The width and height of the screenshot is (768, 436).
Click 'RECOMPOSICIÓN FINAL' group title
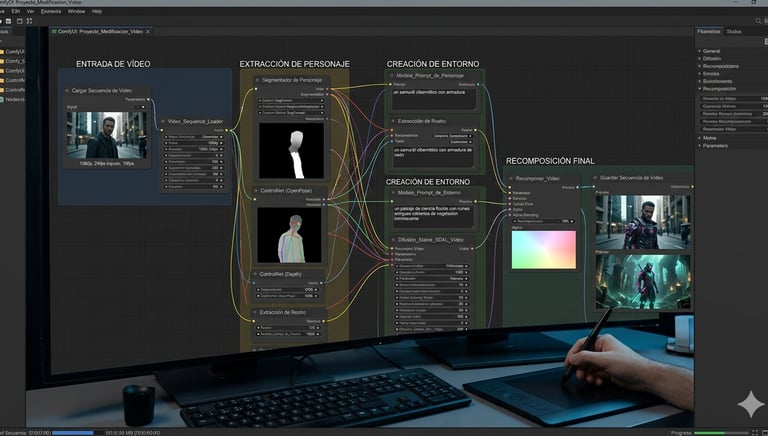pos(550,161)
